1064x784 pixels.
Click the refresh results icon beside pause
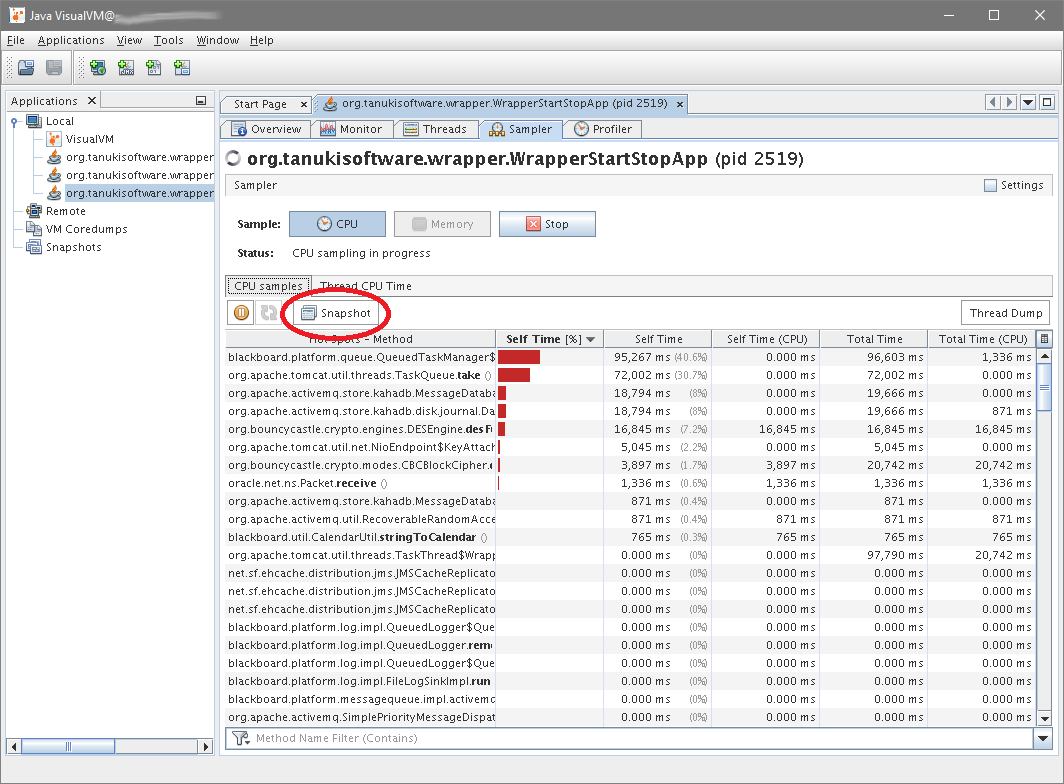tap(268, 313)
